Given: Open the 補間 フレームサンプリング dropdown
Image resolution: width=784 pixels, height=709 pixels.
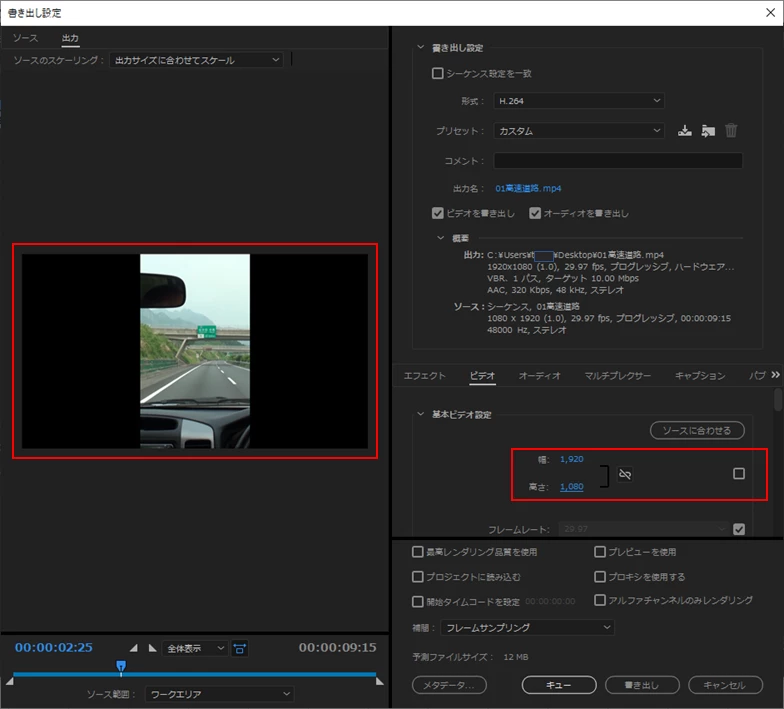Looking at the screenshot, I should click(x=527, y=628).
